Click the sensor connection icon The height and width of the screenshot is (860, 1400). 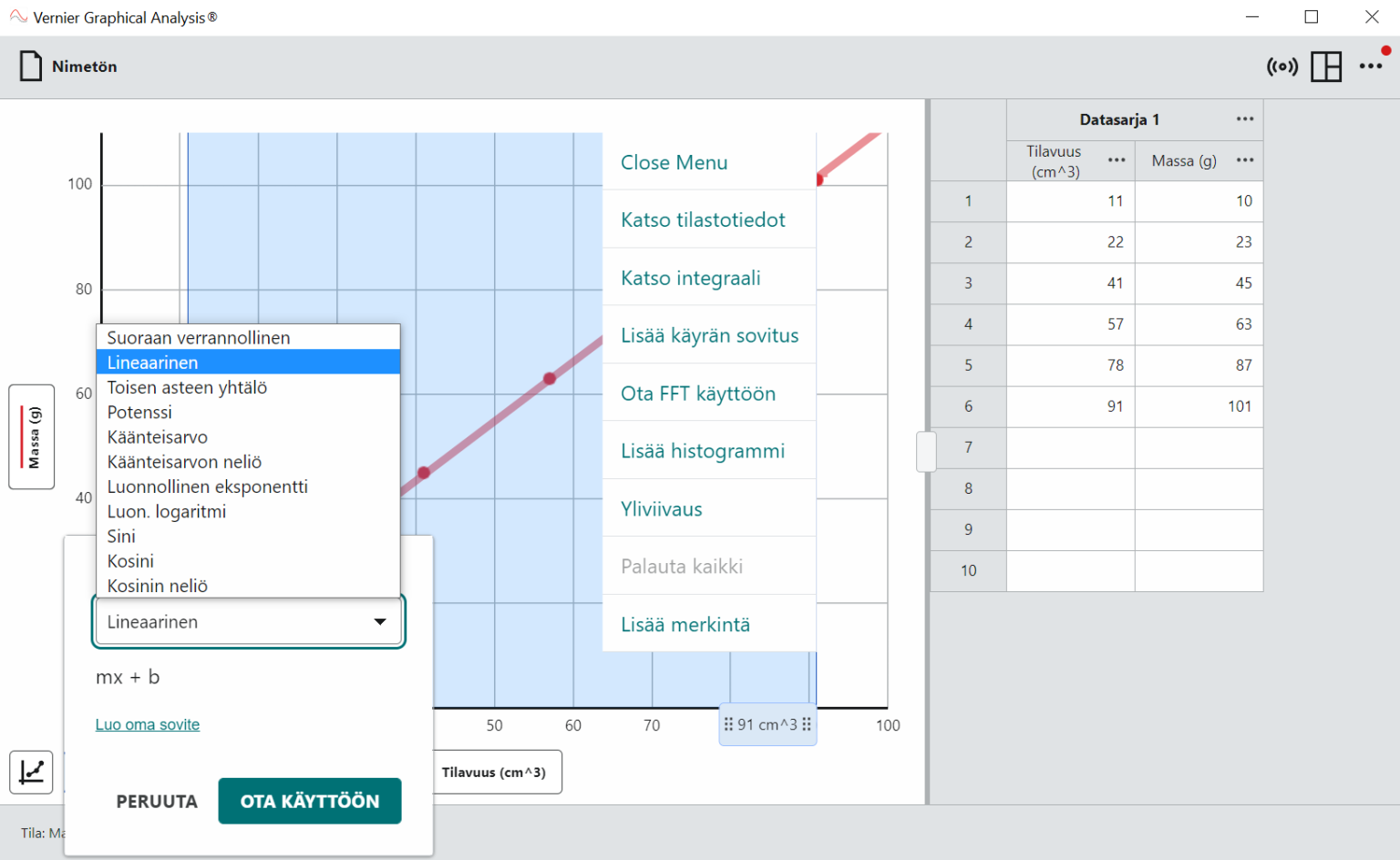pos(1282,67)
